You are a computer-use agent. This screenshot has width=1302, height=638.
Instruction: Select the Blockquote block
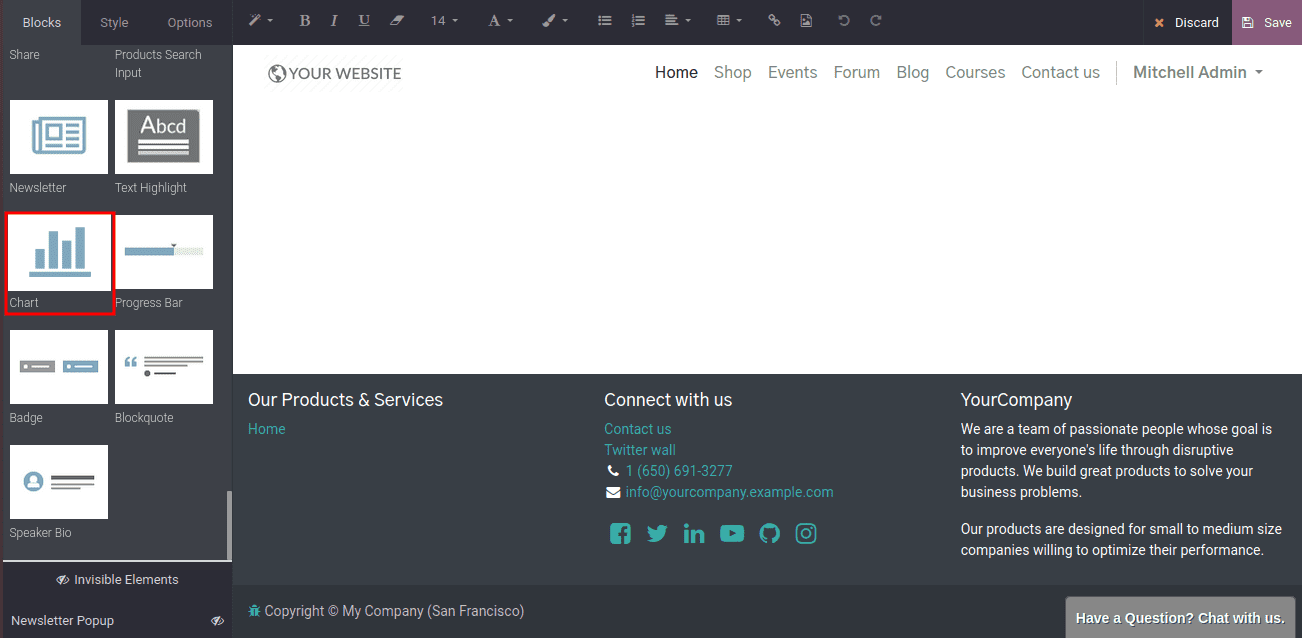click(164, 367)
